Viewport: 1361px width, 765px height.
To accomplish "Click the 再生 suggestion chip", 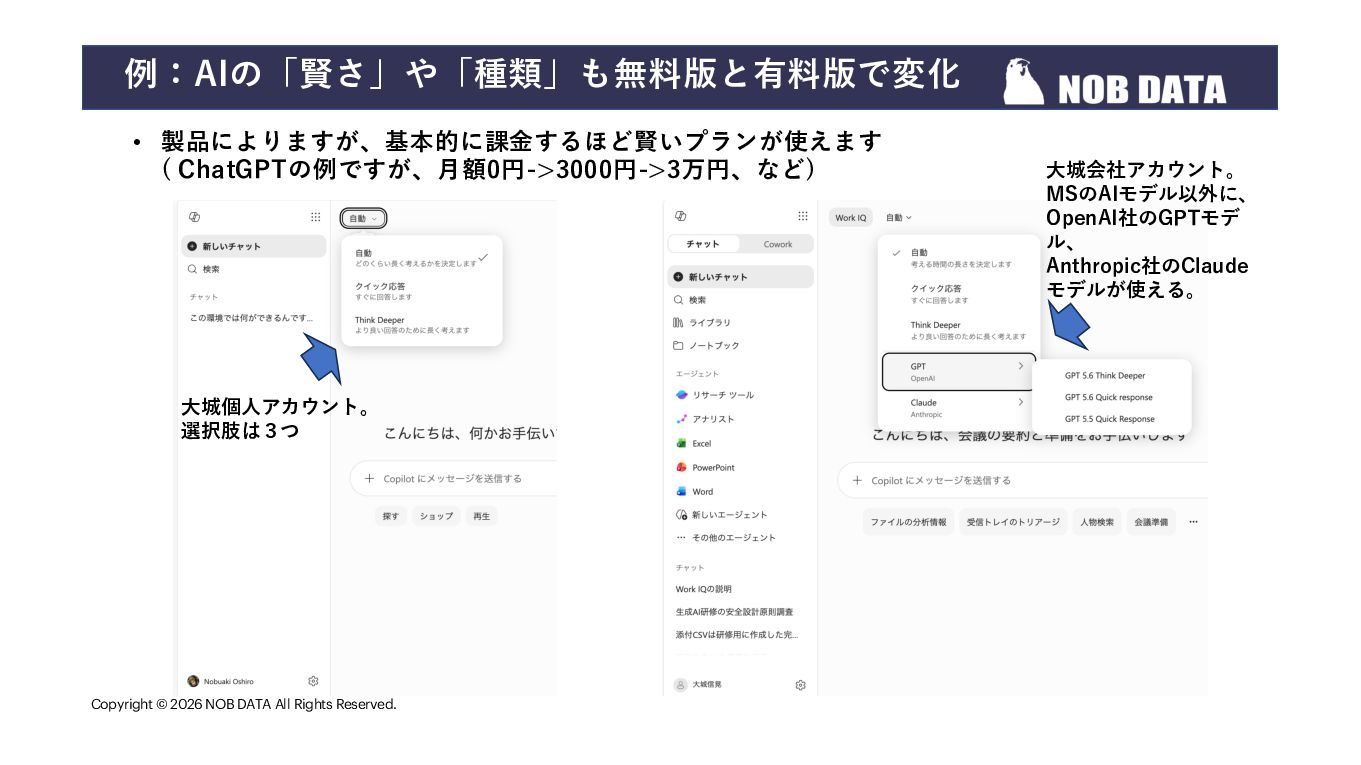I will pos(482,516).
